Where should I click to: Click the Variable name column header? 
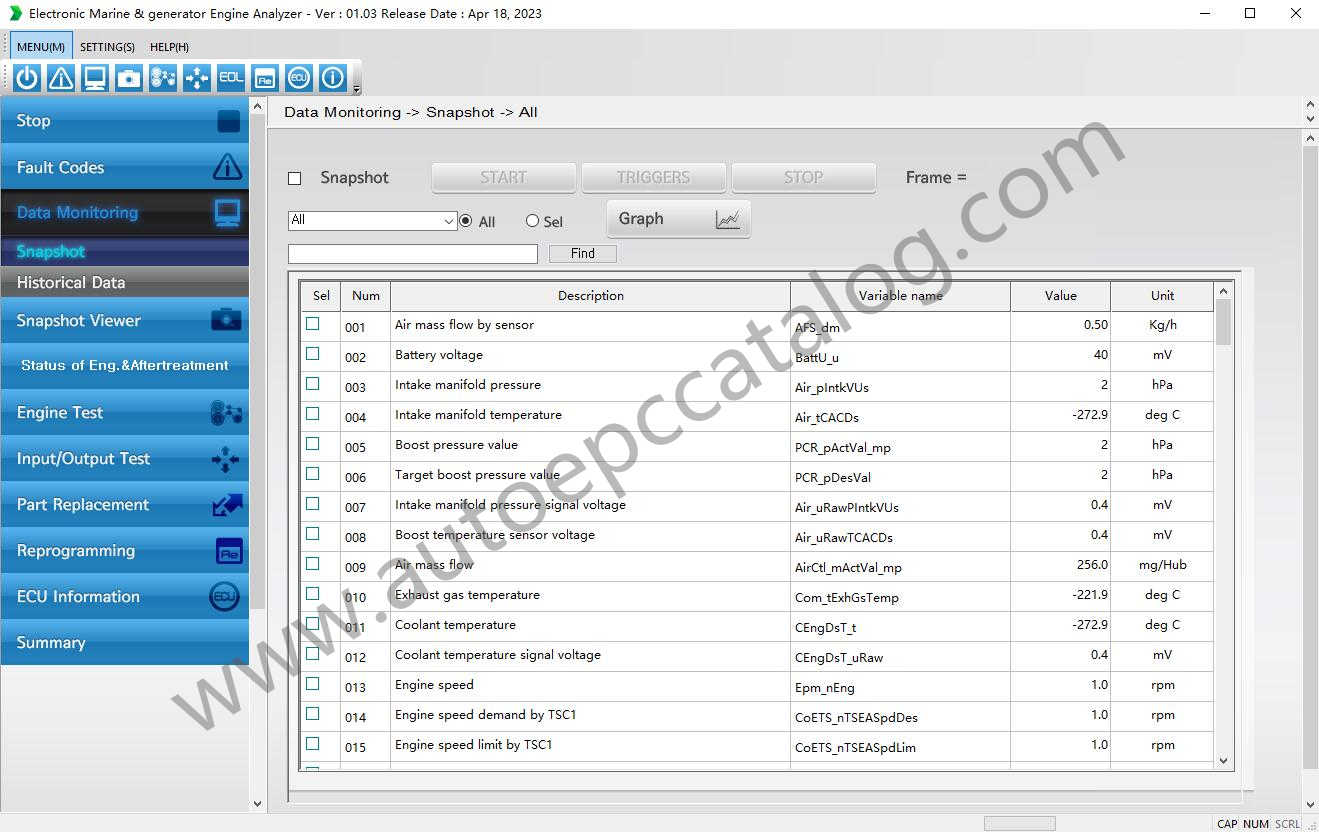pos(900,296)
